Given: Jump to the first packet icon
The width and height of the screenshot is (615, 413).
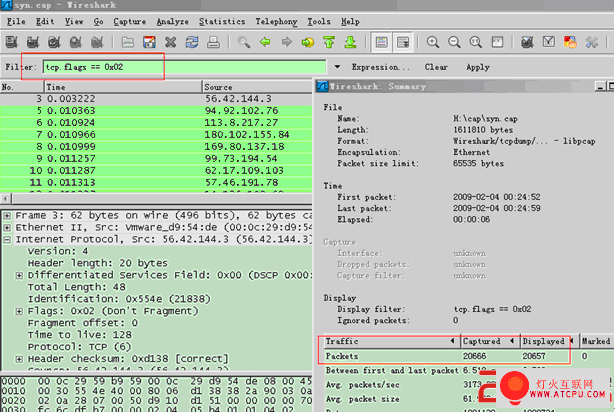Looking at the screenshot, I should pyautogui.click(x=329, y=42).
